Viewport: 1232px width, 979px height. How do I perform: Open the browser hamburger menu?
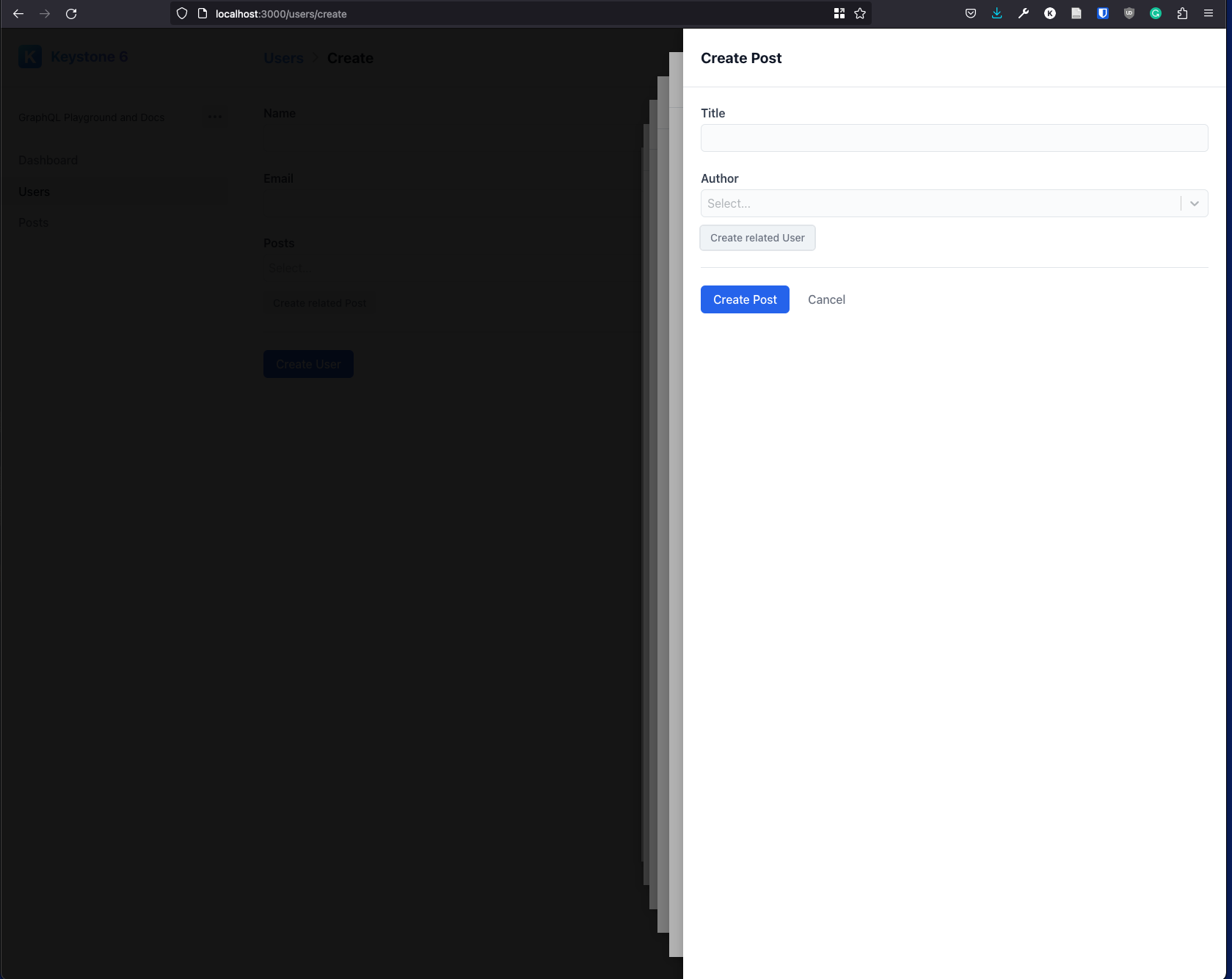tap(1209, 14)
